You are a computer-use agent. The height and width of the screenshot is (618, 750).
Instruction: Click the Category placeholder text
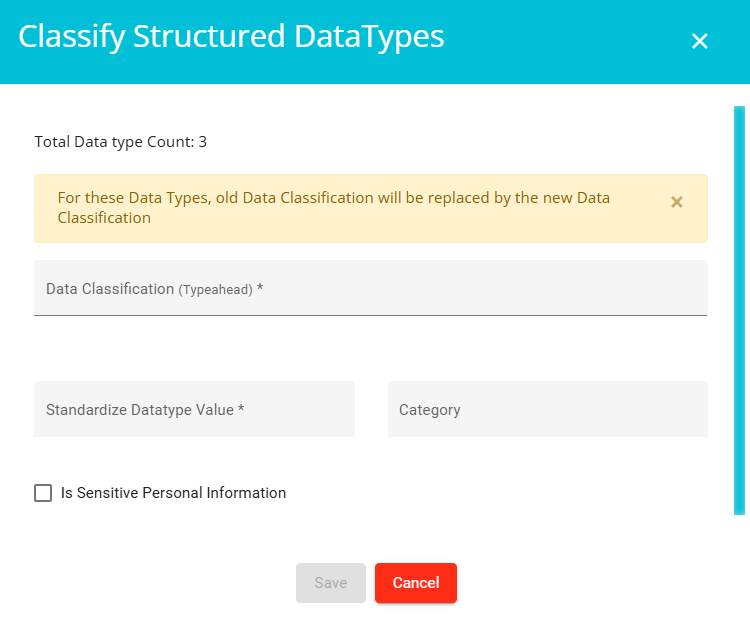click(x=430, y=410)
